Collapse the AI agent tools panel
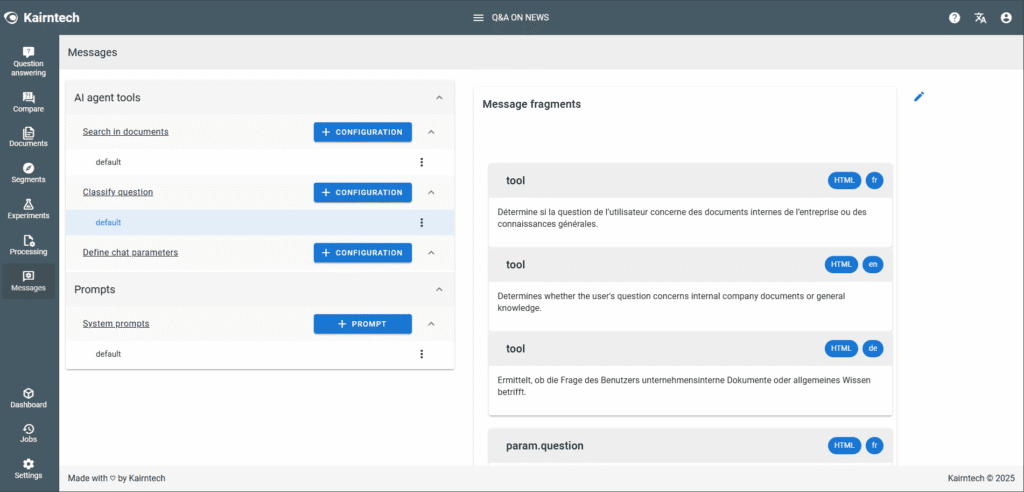This screenshot has height=492, width=1024. (x=439, y=98)
